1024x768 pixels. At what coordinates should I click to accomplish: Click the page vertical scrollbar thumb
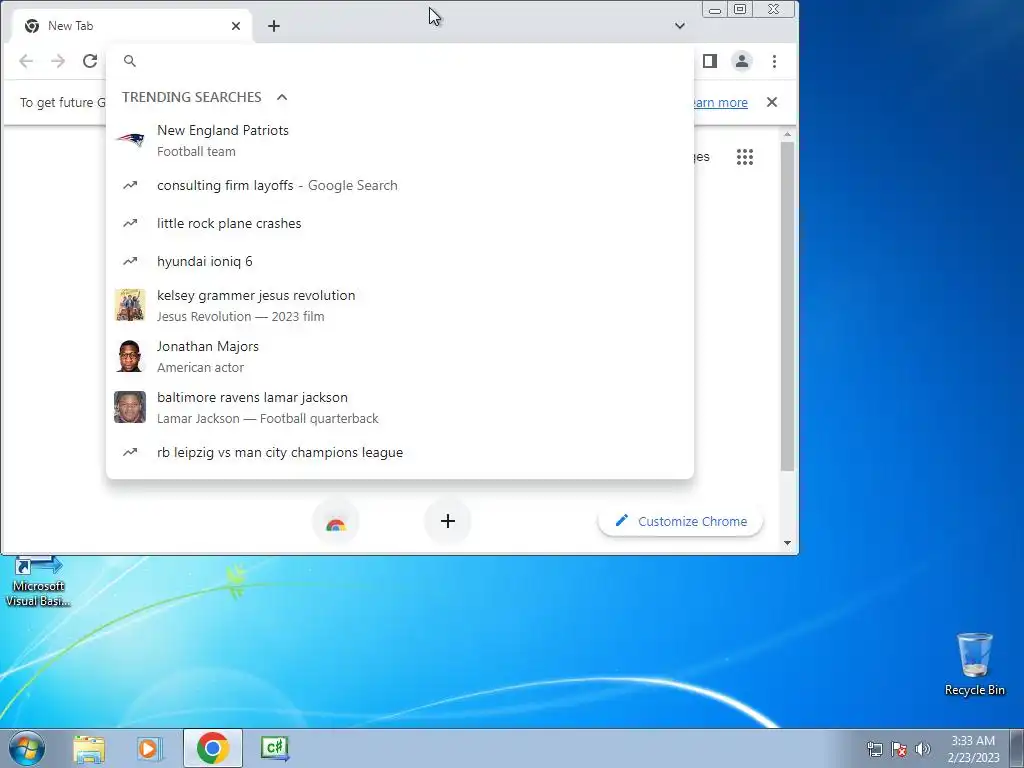pos(788,306)
